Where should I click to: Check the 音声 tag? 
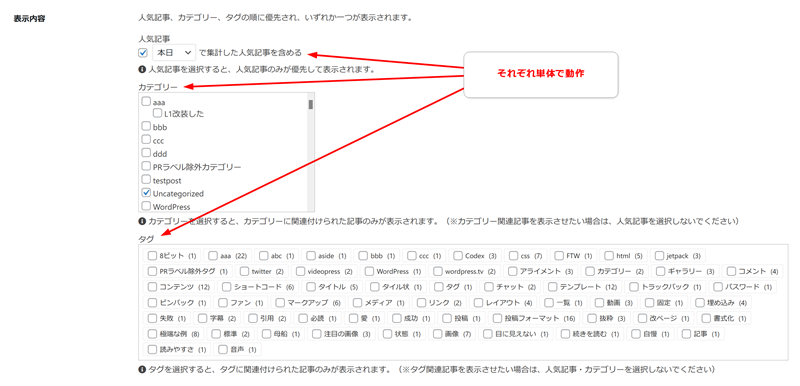222,349
